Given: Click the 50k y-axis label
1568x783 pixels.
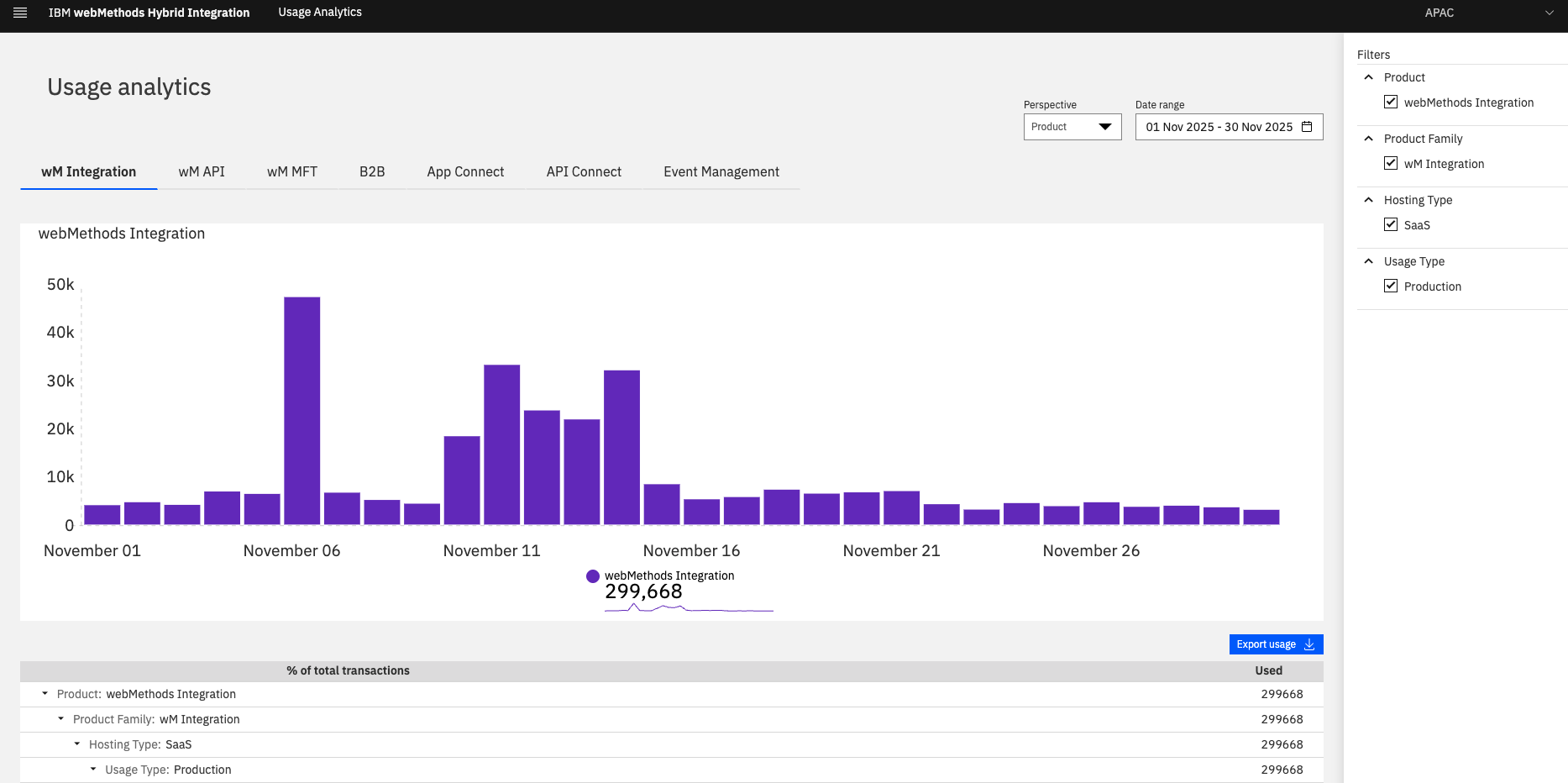Looking at the screenshot, I should point(60,285).
